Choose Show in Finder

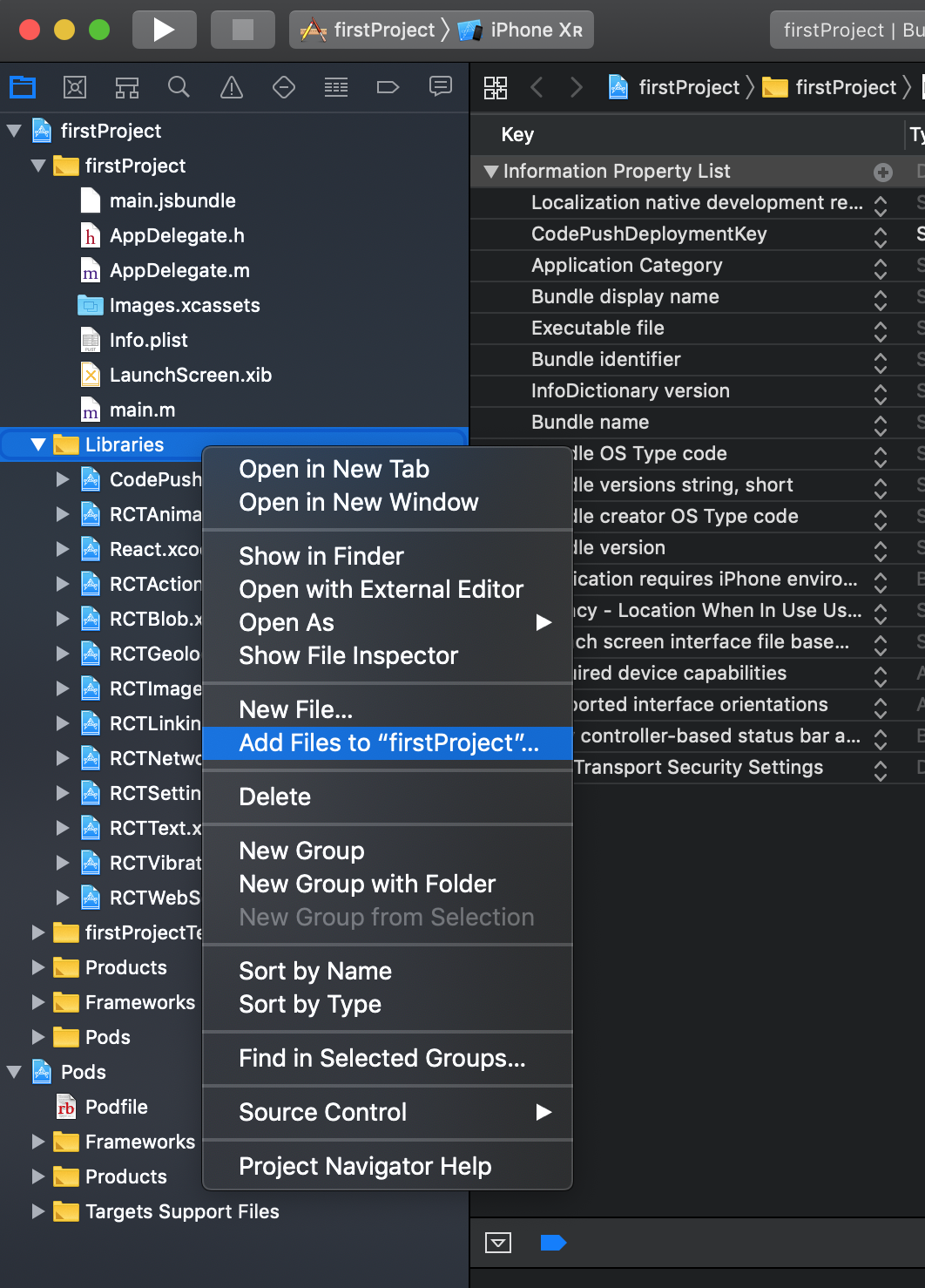click(x=388, y=556)
